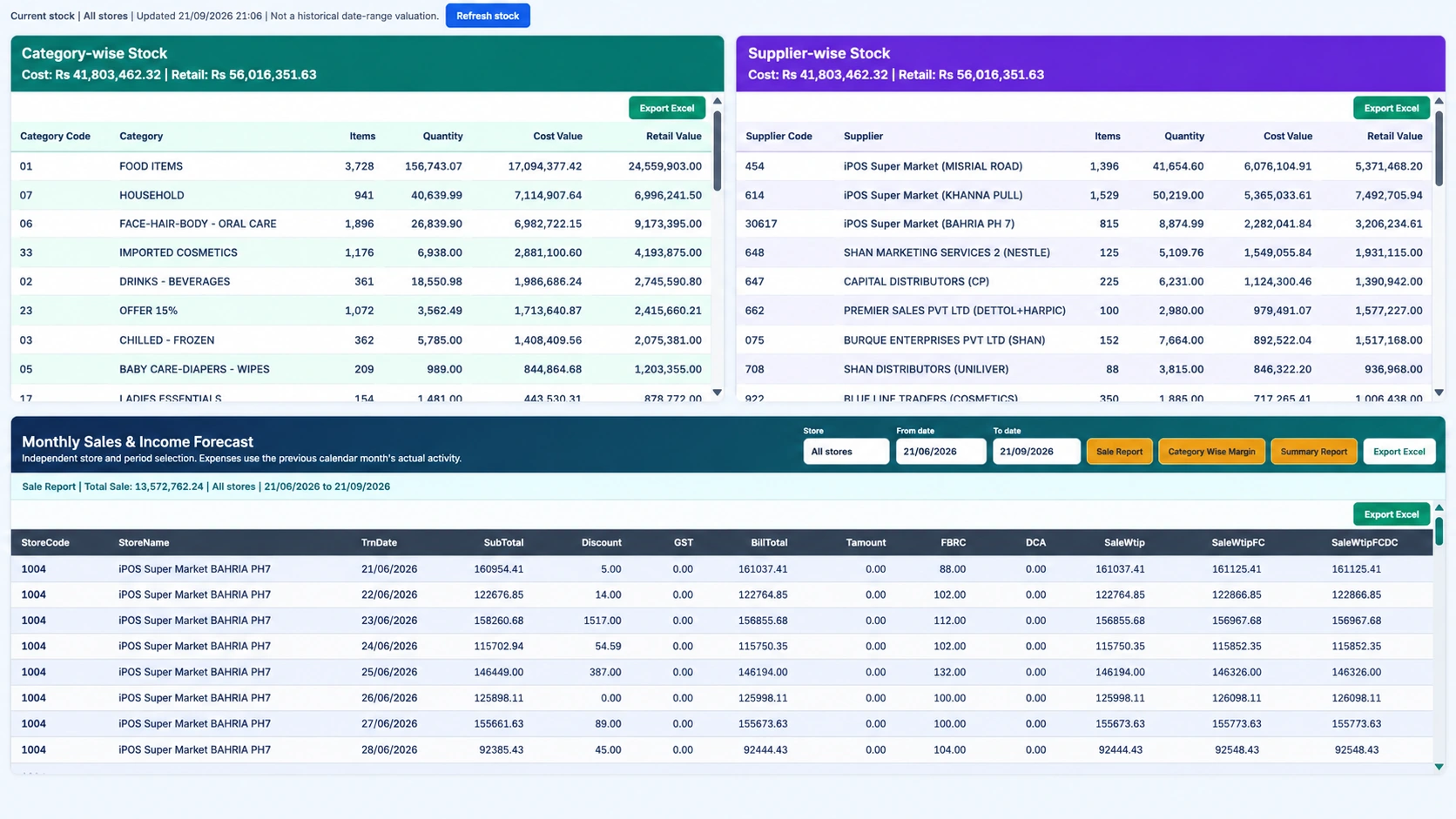Export Category-wise Stock to Excel

[667, 108]
